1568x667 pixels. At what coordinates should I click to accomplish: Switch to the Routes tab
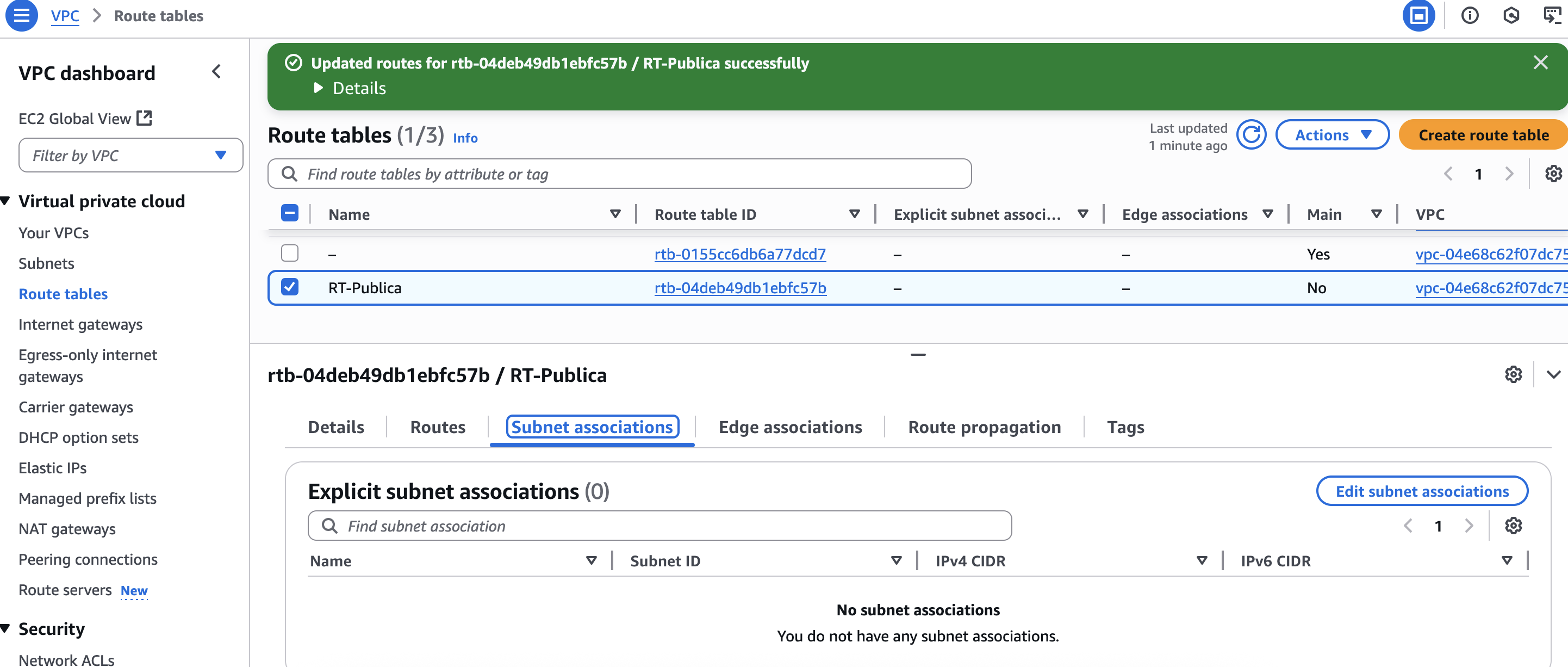(437, 427)
